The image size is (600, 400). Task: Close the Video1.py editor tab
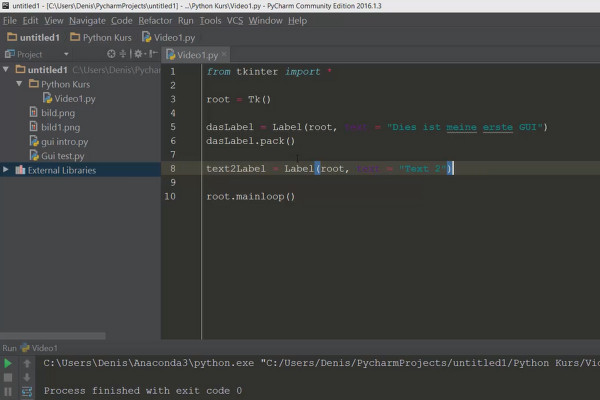(224, 54)
